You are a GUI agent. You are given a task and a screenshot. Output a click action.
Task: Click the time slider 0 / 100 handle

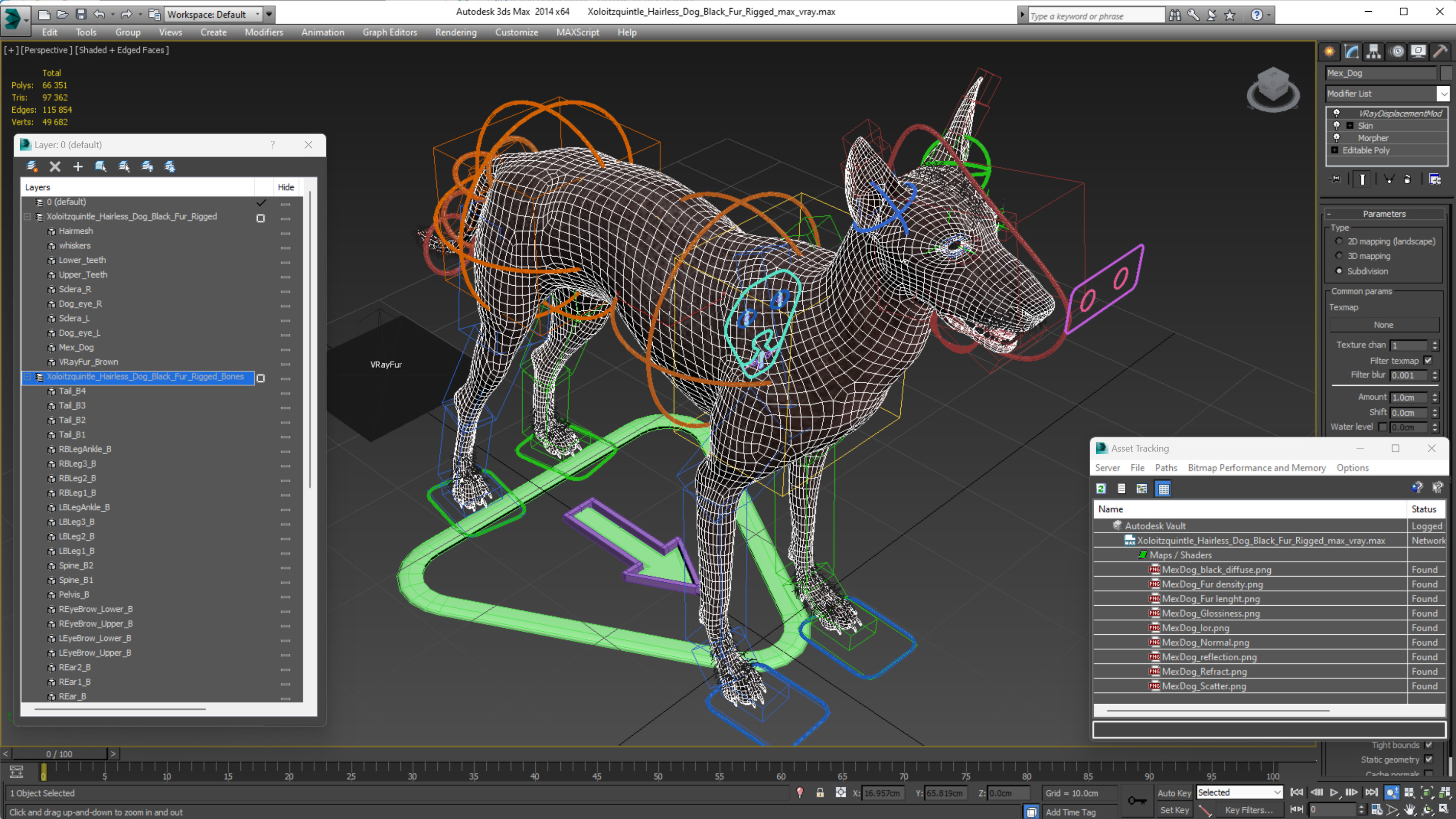59,754
